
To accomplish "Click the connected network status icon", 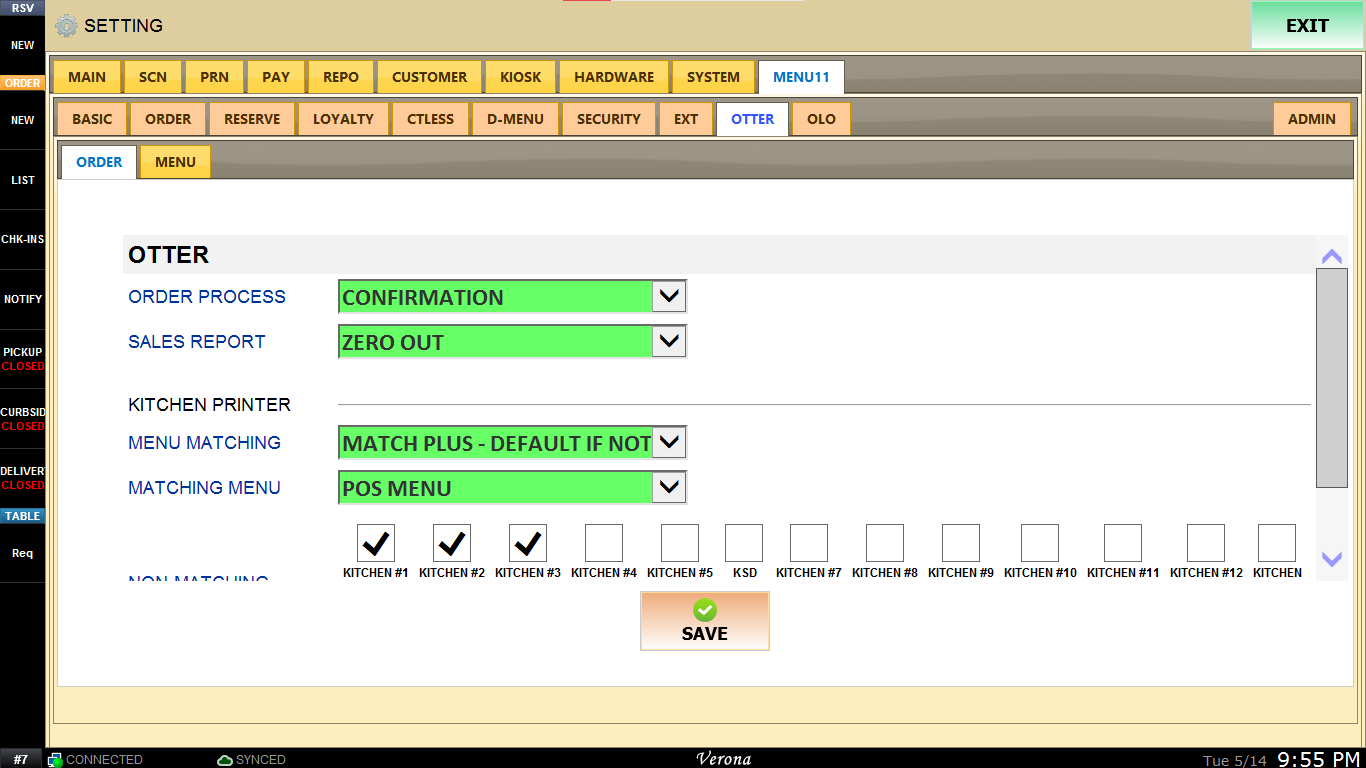I will [55, 760].
